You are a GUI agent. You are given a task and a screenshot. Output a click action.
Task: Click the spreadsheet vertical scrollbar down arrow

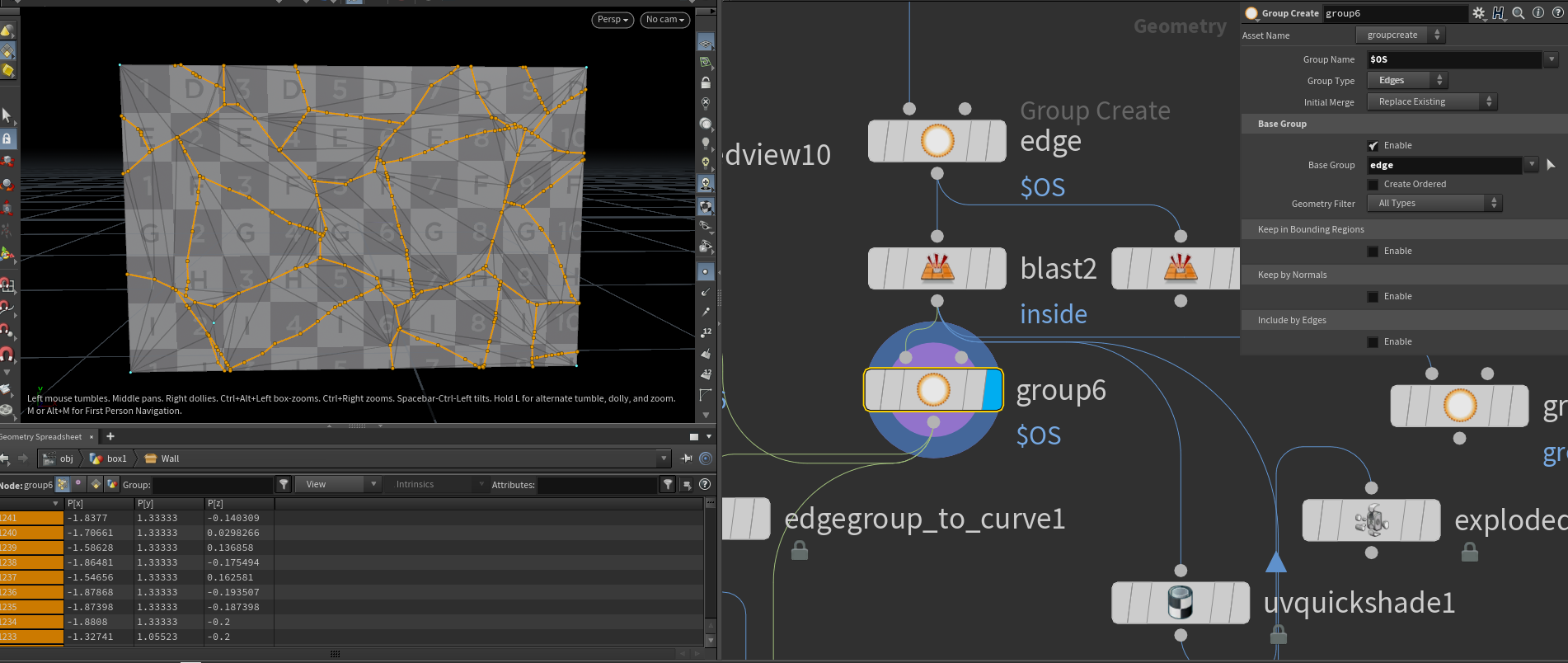click(710, 640)
